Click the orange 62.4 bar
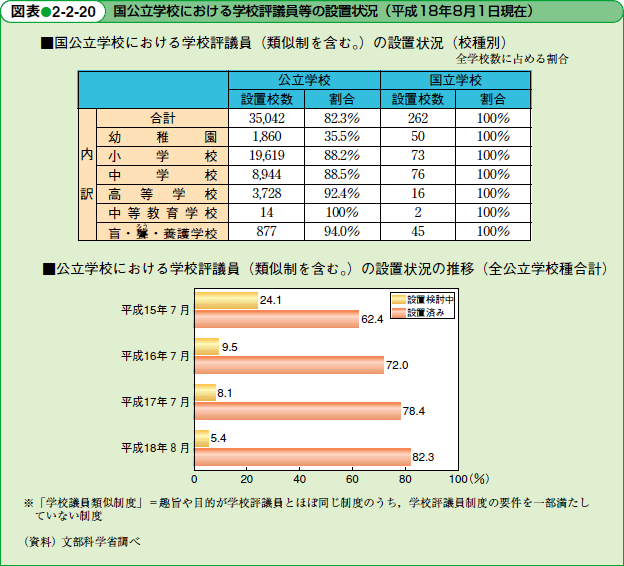The width and height of the screenshot is (624, 566). (x=277, y=319)
